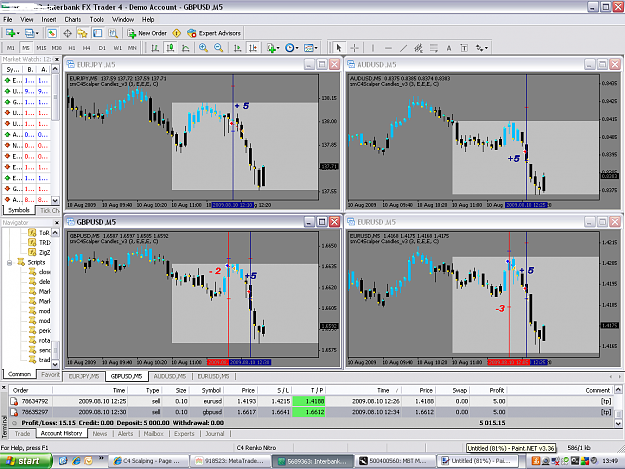This screenshot has width=625, height=469.
Task: Close the Market Watch panel
Action: (57, 59)
